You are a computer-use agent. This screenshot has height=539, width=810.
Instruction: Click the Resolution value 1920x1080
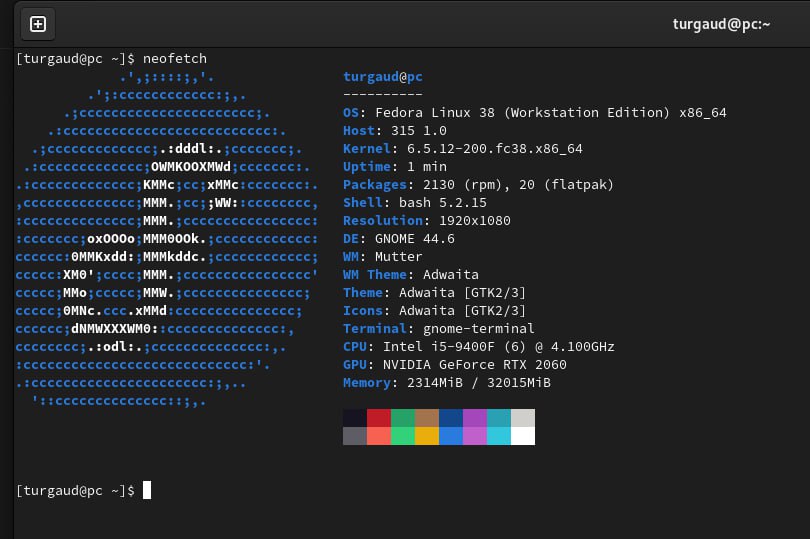tap(475, 221)
